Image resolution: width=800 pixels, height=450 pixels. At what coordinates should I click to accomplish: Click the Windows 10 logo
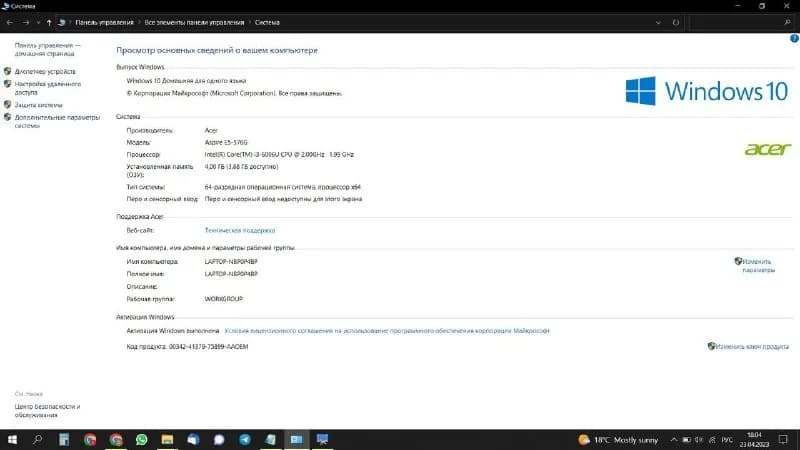(707, 91)
